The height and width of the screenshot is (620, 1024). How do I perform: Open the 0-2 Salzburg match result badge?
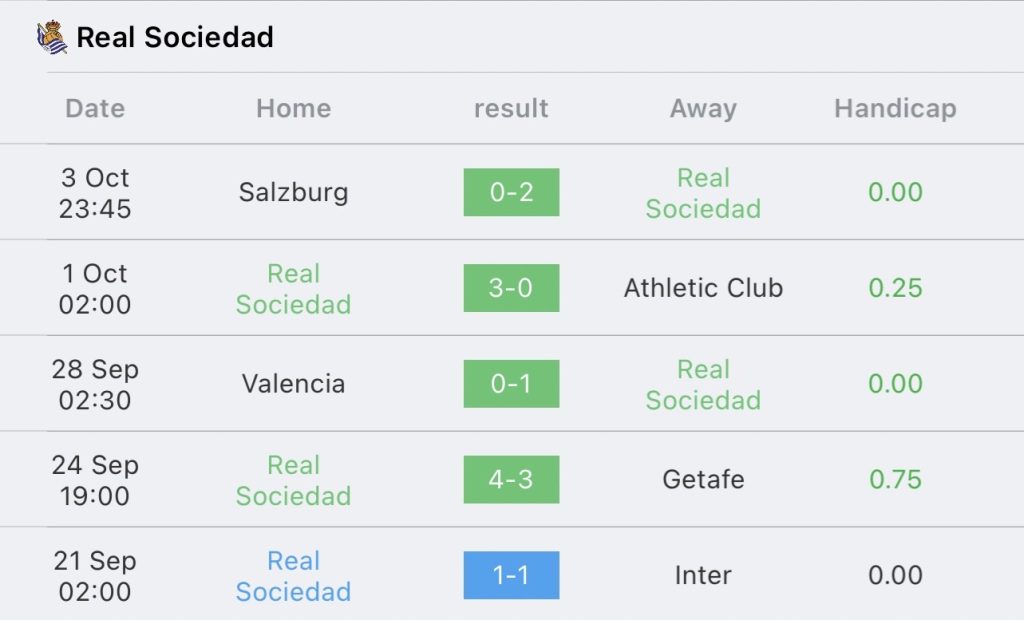pyautogui.click(x=511, y=192)
